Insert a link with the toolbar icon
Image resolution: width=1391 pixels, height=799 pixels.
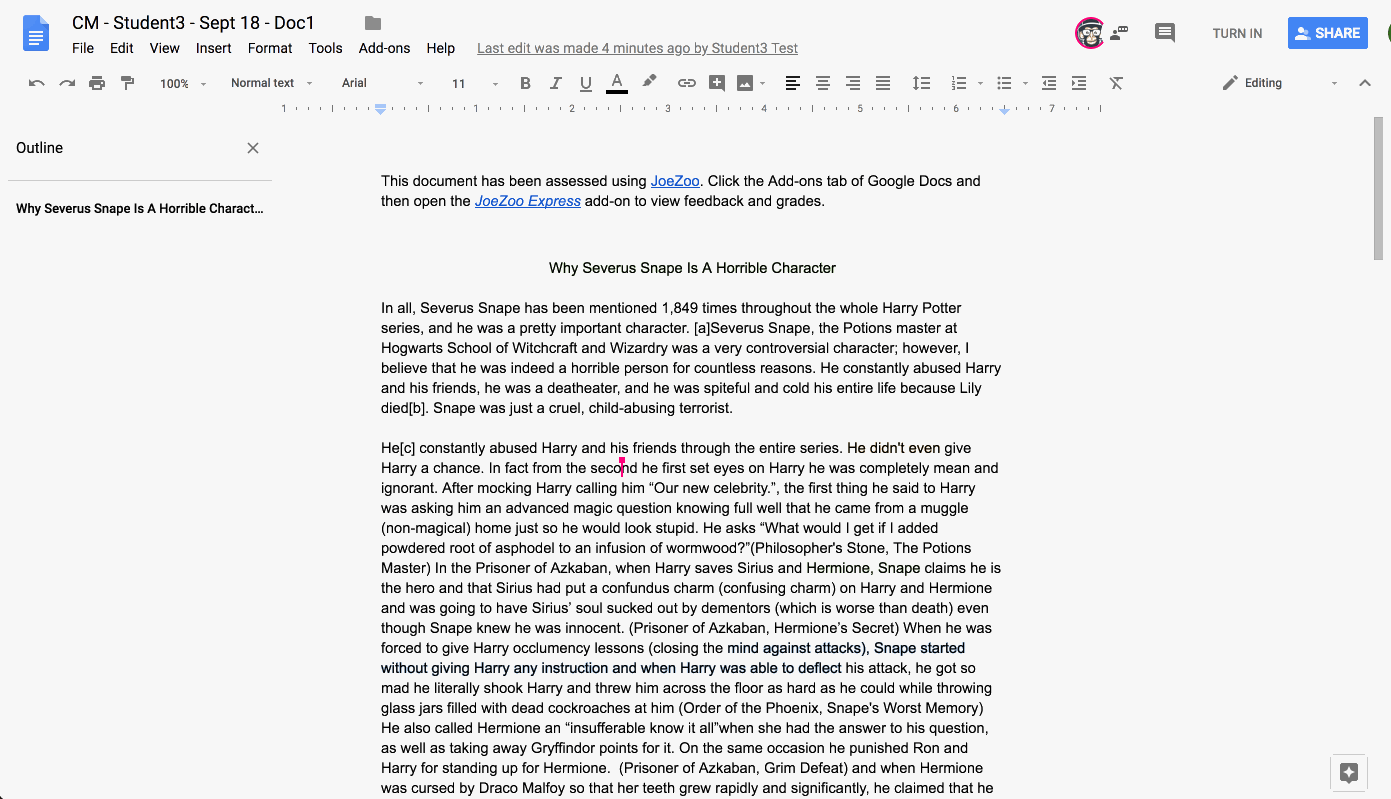click(686, 83)
